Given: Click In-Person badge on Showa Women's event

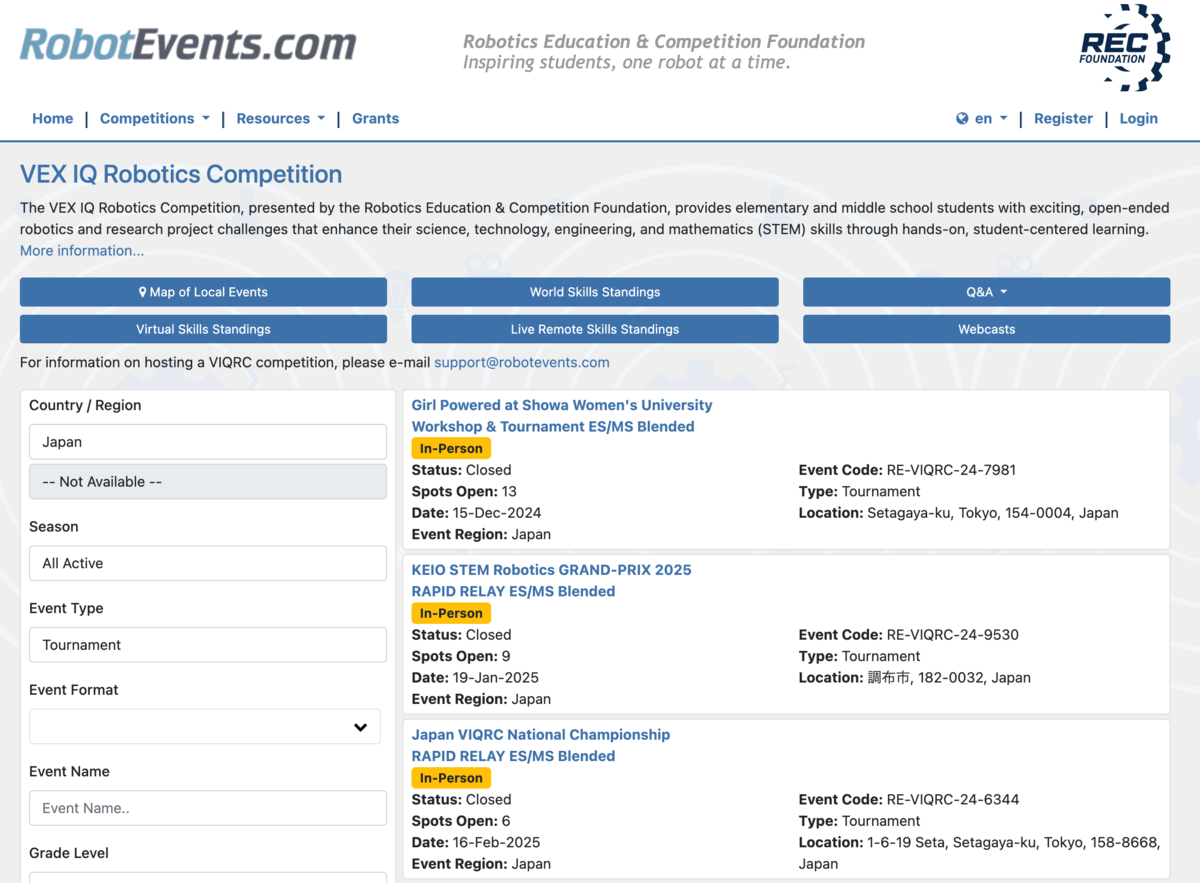Looking at the screenshot, I should coord(451,448).
